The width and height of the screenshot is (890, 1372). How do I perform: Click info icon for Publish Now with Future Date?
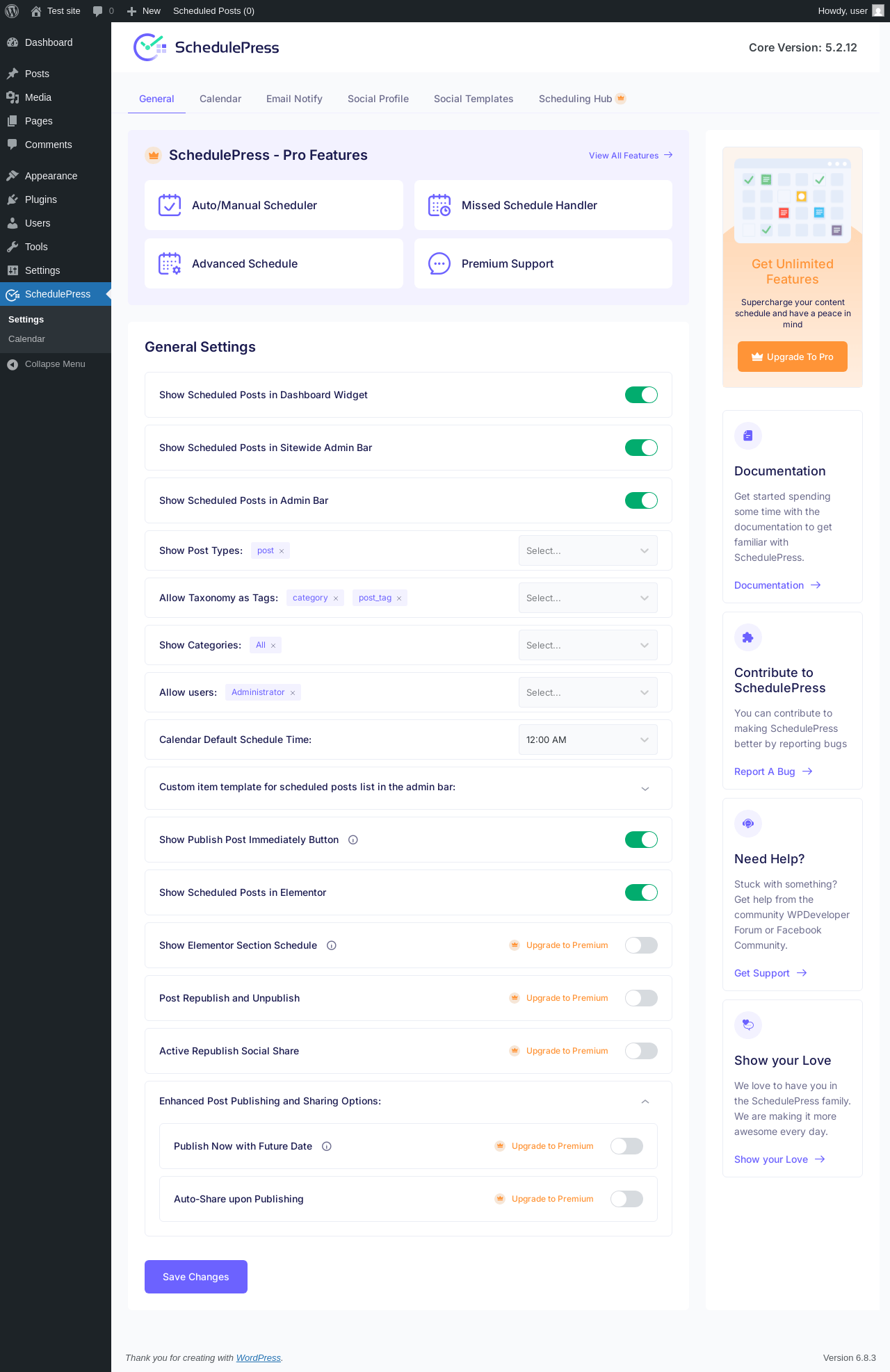(327, 1146)
